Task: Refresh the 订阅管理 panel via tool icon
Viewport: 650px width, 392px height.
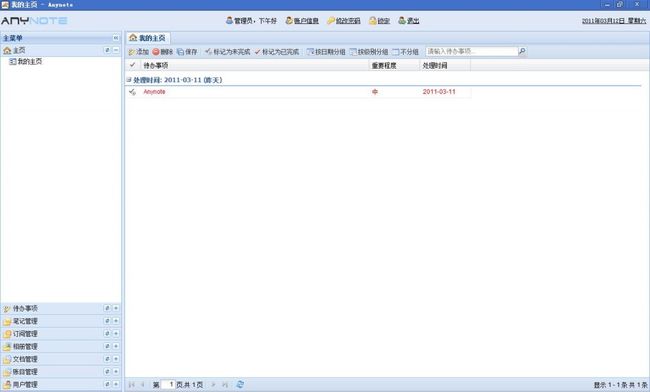Action: [107, 334]
